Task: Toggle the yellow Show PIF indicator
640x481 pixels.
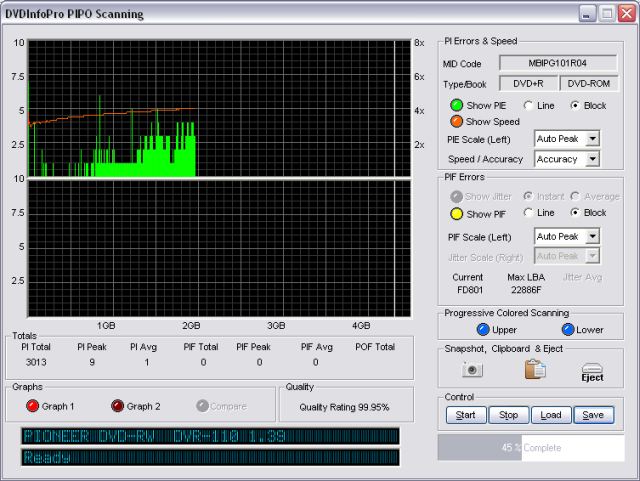Action: [x=456, y=214]
